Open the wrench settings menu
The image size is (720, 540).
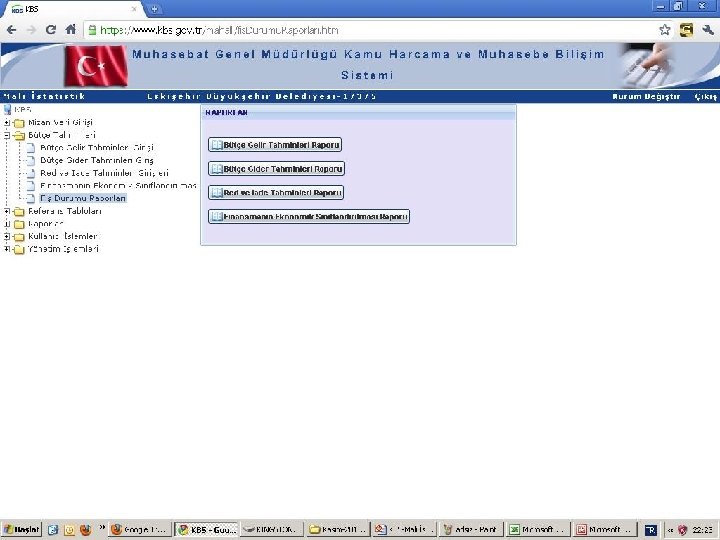[708, 30]
